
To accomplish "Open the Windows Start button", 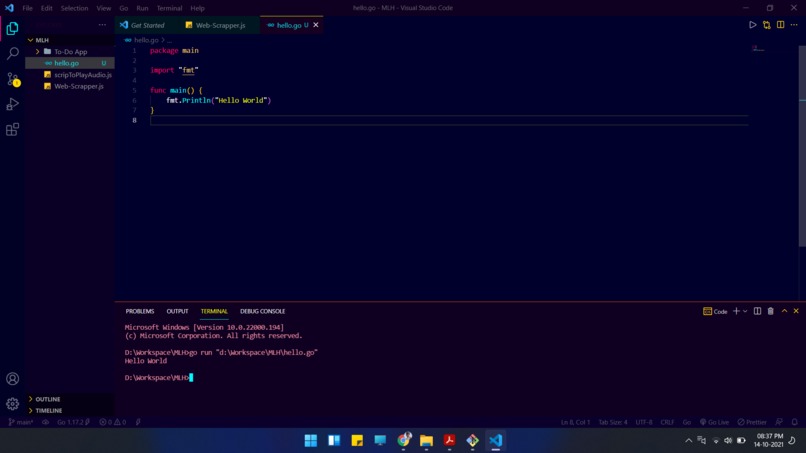I will (310, 440).
